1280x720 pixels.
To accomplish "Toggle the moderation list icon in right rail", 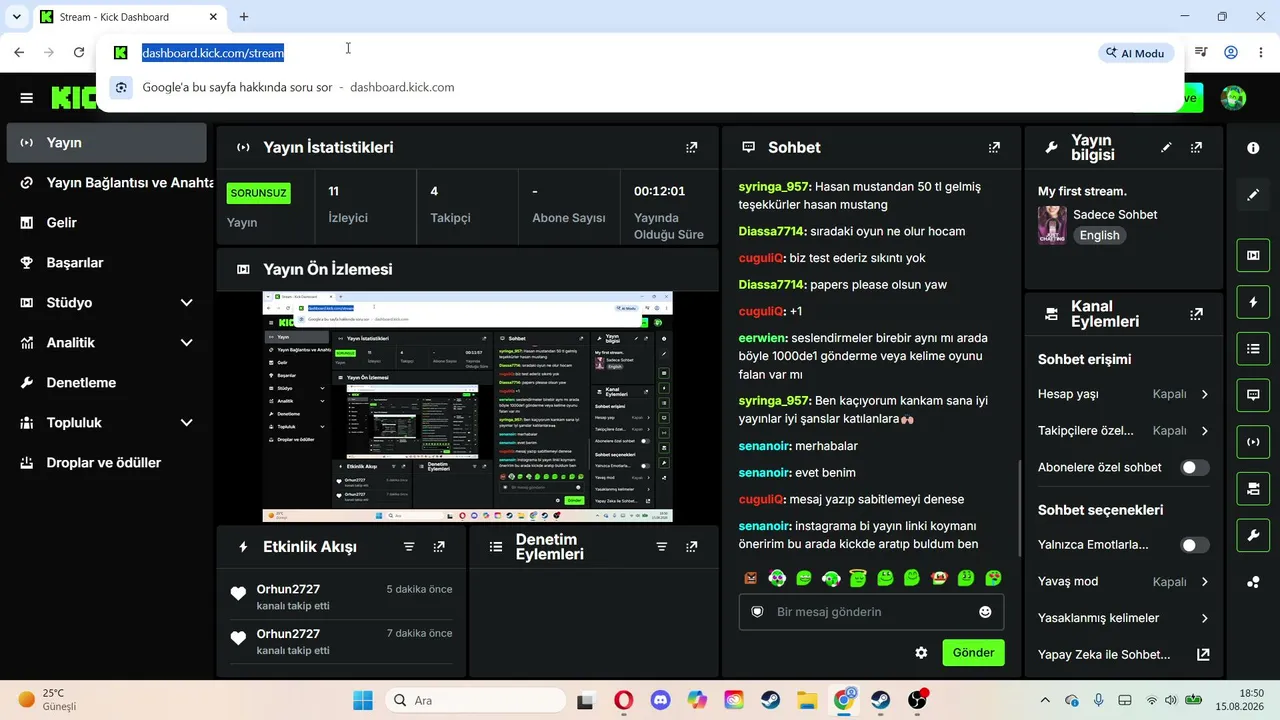I will pos(1253,349).
